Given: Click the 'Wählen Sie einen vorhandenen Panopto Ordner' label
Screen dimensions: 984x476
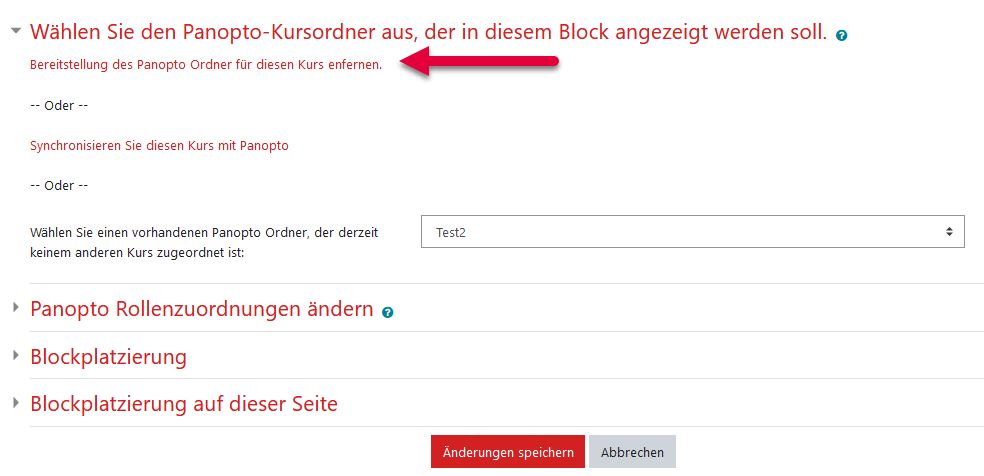Looking at the screenshot, I should point(213,243).
